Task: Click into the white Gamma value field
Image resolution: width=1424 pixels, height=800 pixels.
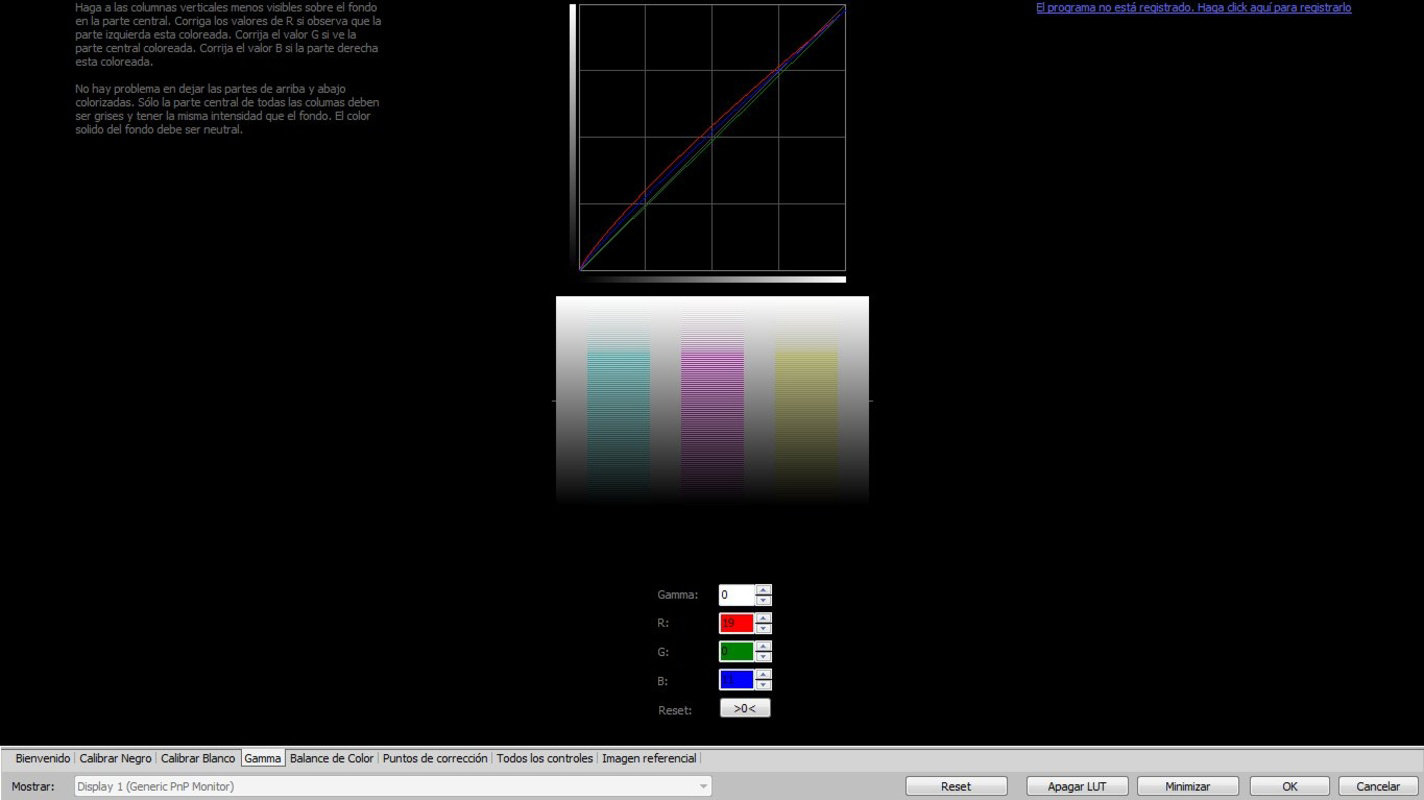Action: (737, 595)
